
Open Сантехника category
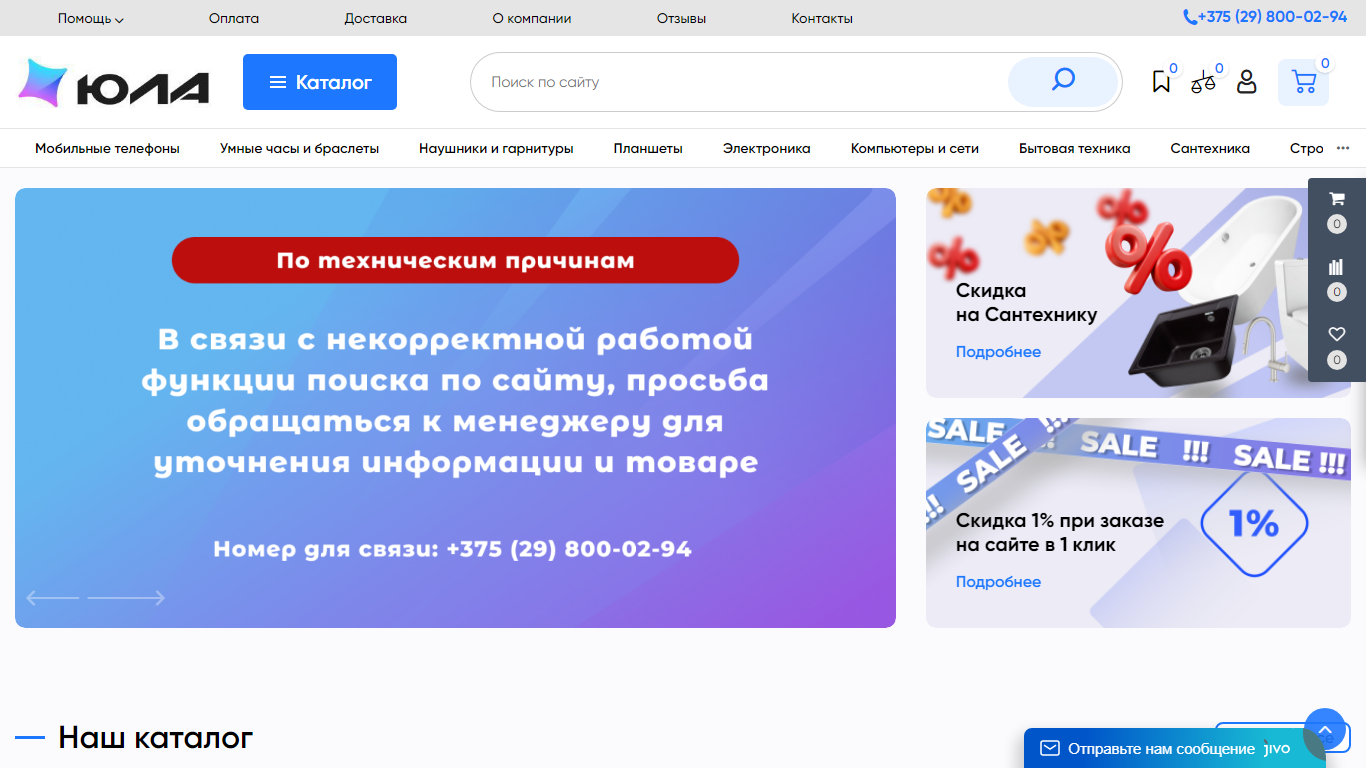1210,148
